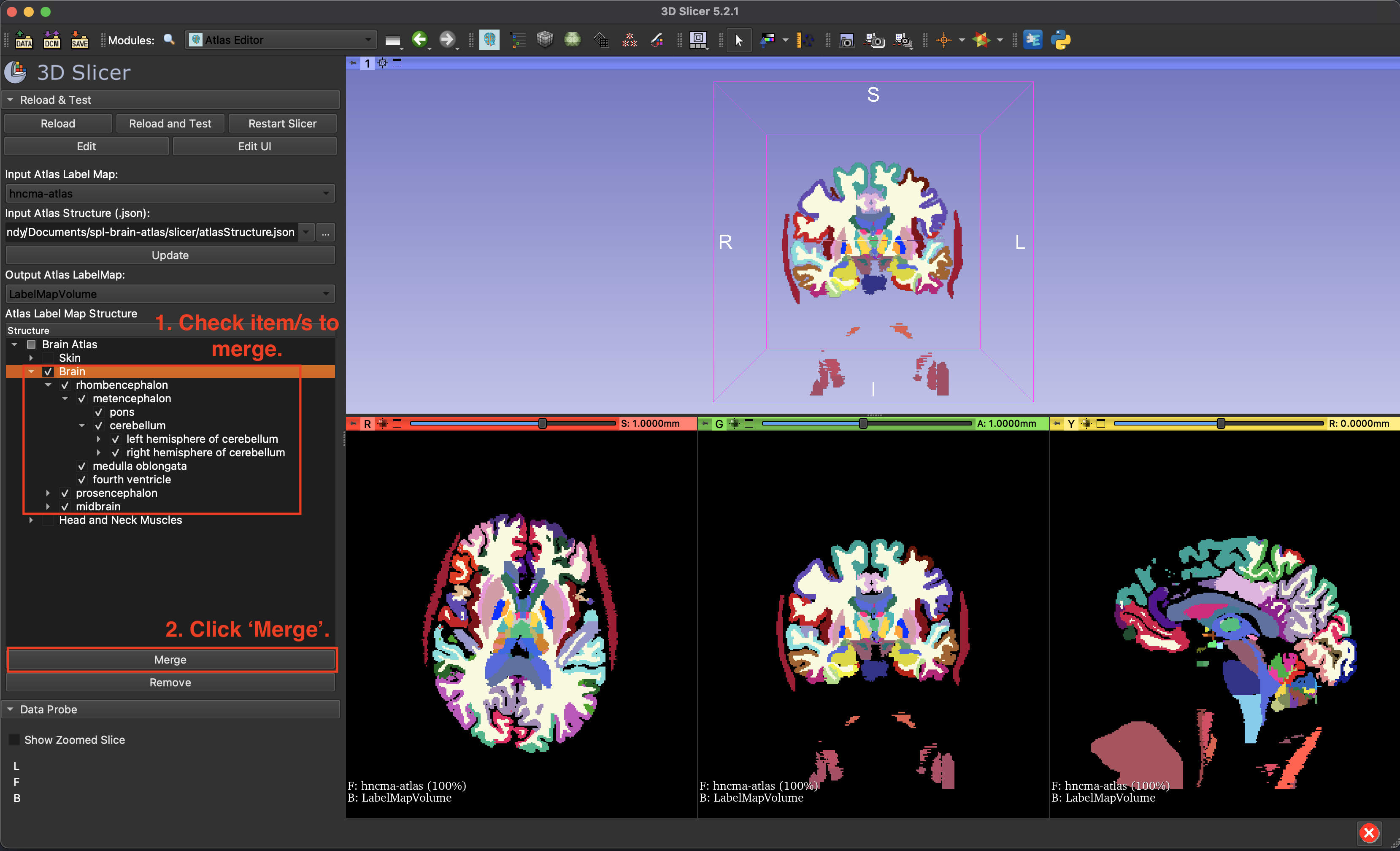The image size is (1400, 851).
Task: Click the Merge button
Action: (170, 659)
